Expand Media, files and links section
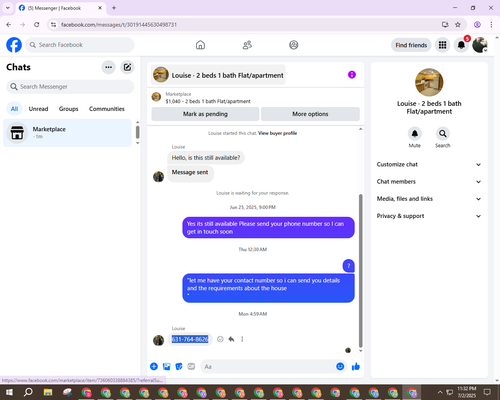This screenshot has height=400, width=500. 429,199
